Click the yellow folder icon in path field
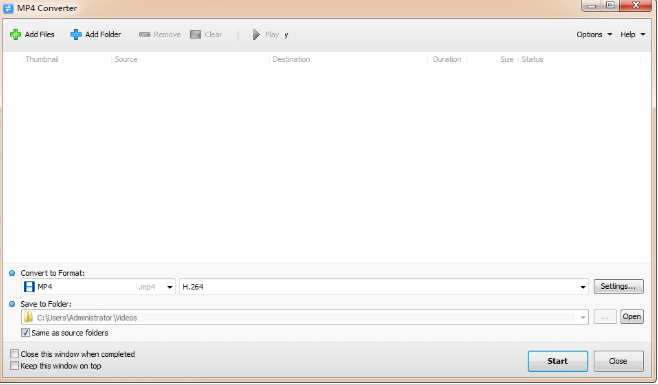 28,317
